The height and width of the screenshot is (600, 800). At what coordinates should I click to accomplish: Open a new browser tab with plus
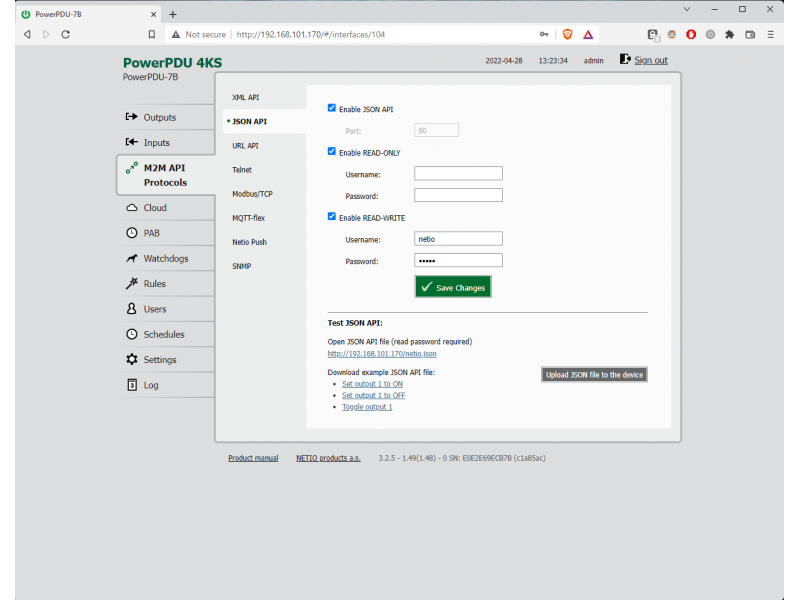point(173,14)
